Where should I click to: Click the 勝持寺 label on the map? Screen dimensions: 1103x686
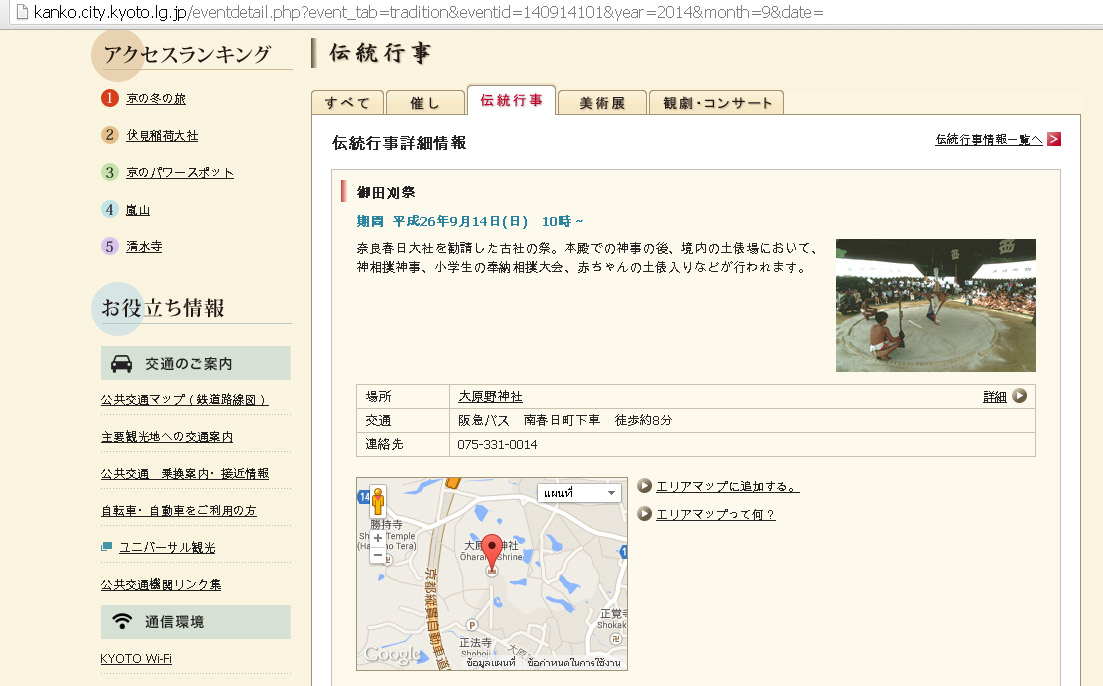[x=386, y=524]
